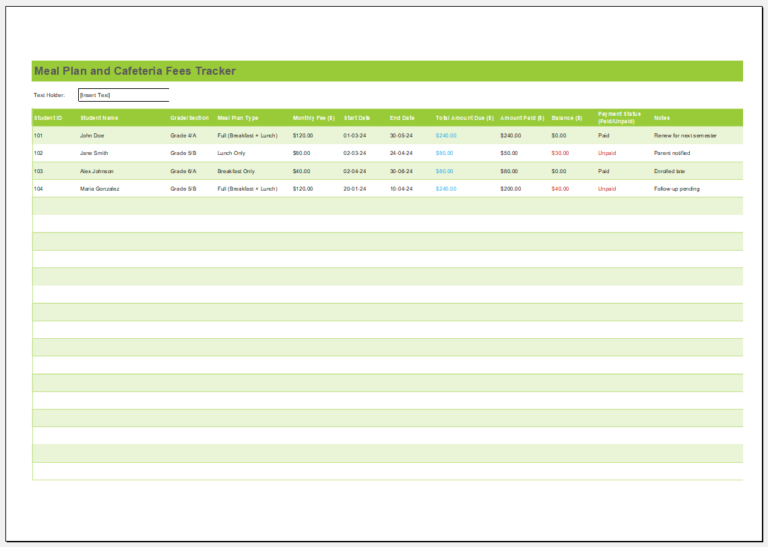The height and width of the screenshot is (547, 768).
Task: Select John Doe's balance '$0.00'
Action: [x=559, y=136]
